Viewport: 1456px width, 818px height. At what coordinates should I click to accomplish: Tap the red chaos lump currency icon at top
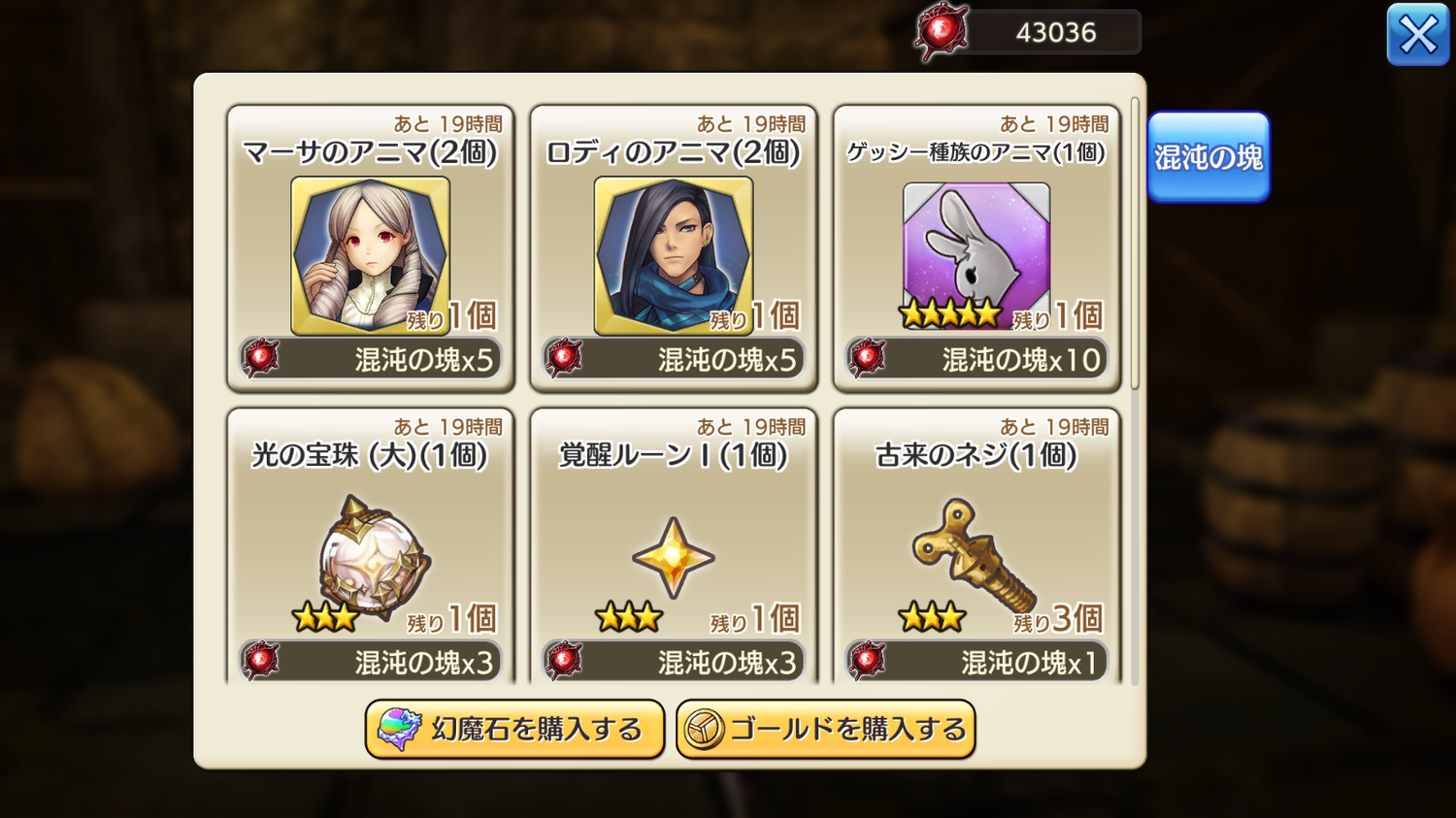[941, 32]
